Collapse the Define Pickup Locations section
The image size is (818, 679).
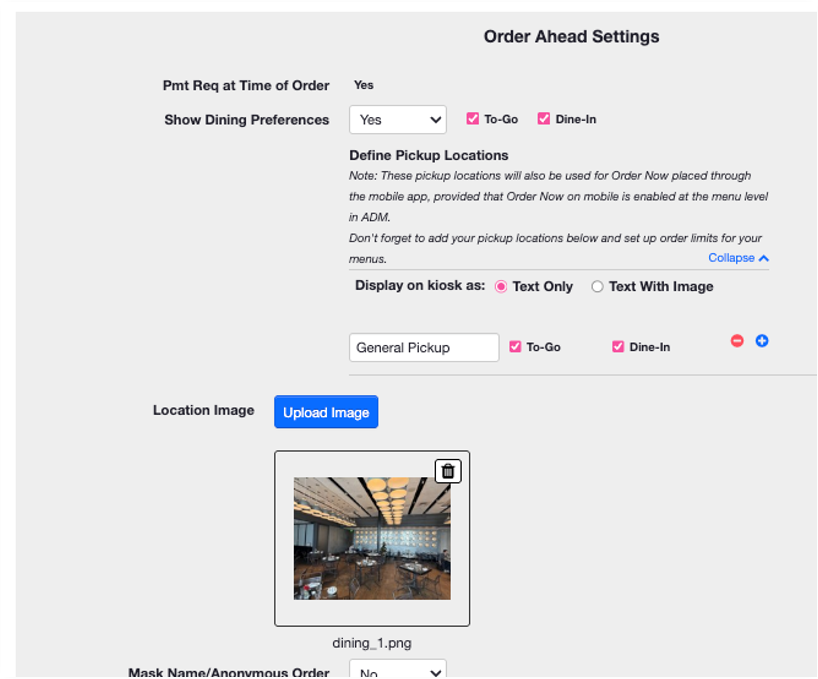[738, 258]
